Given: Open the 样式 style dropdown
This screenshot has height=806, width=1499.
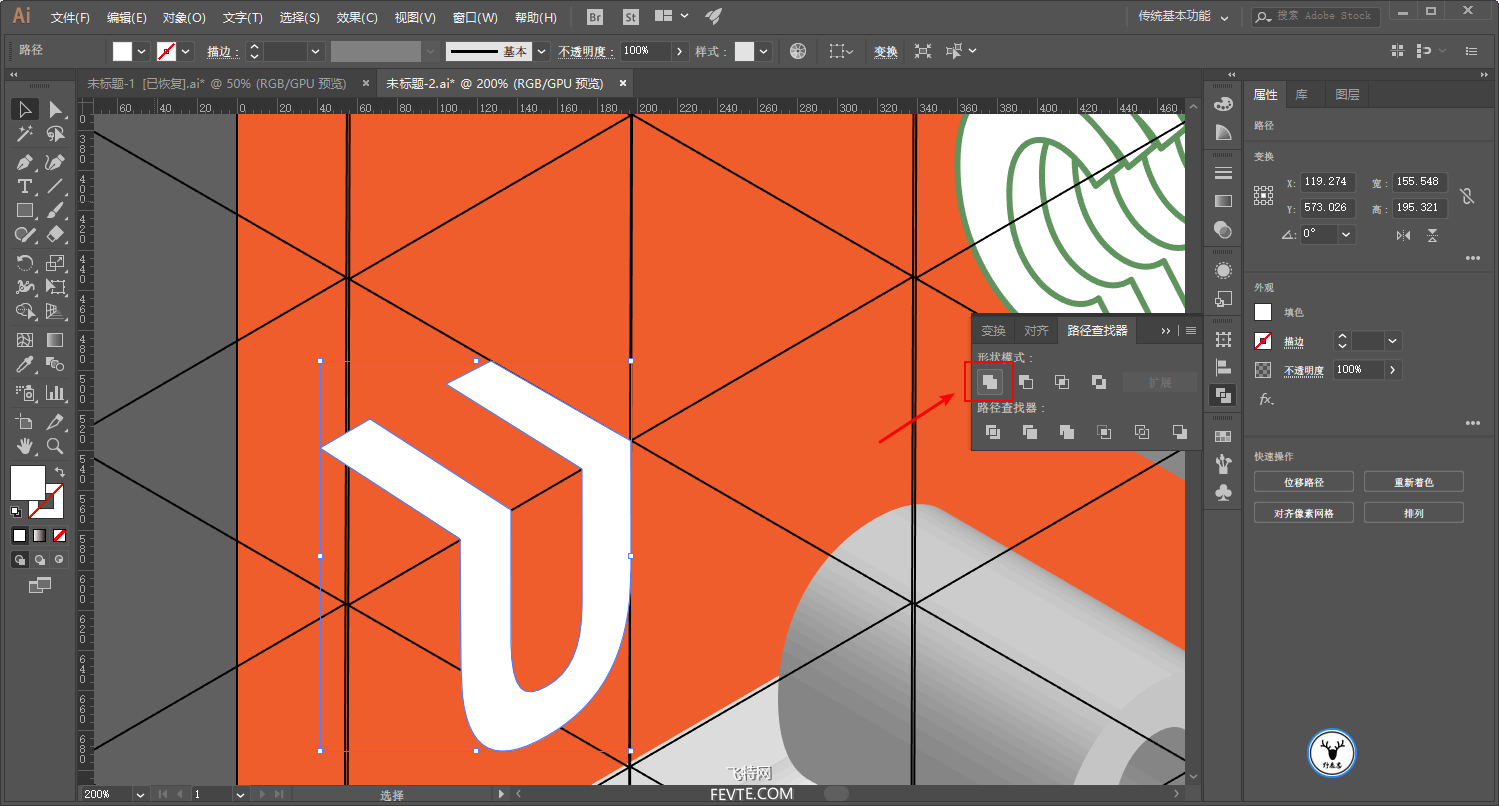Looking at the screenshot, I should tap(764, 51).
